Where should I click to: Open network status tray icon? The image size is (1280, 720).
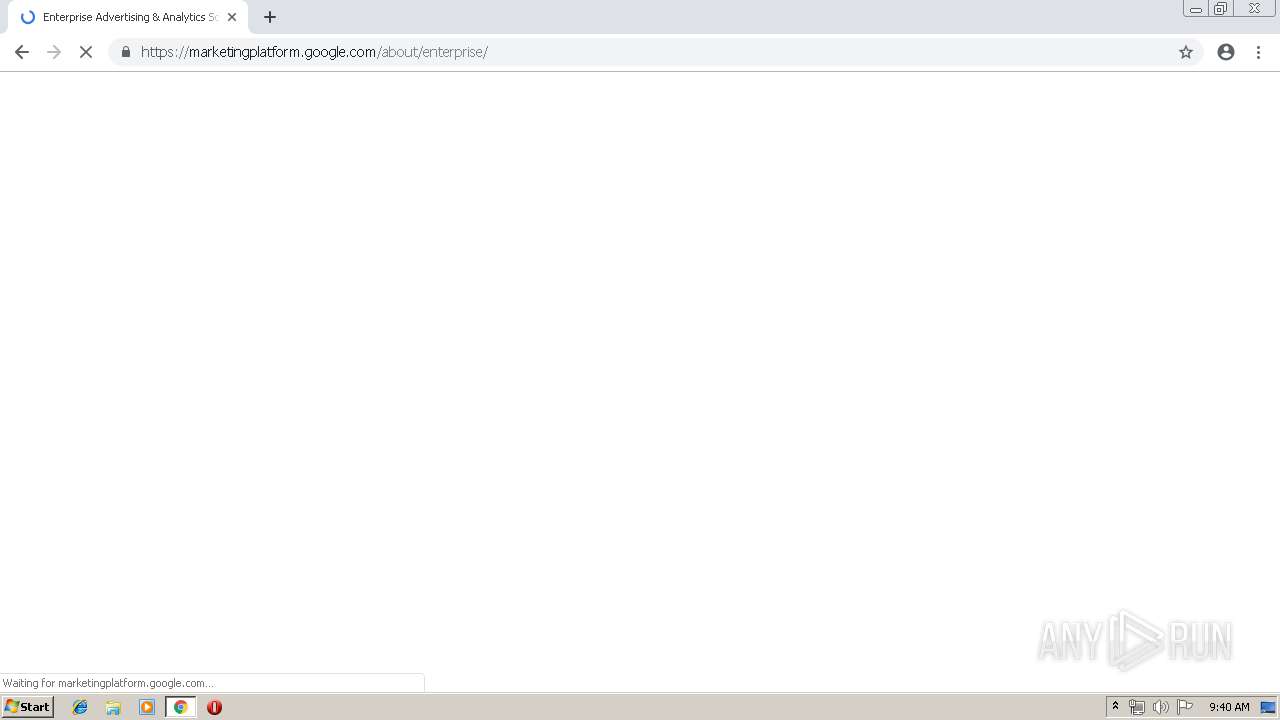click(x=1137, y=707)
